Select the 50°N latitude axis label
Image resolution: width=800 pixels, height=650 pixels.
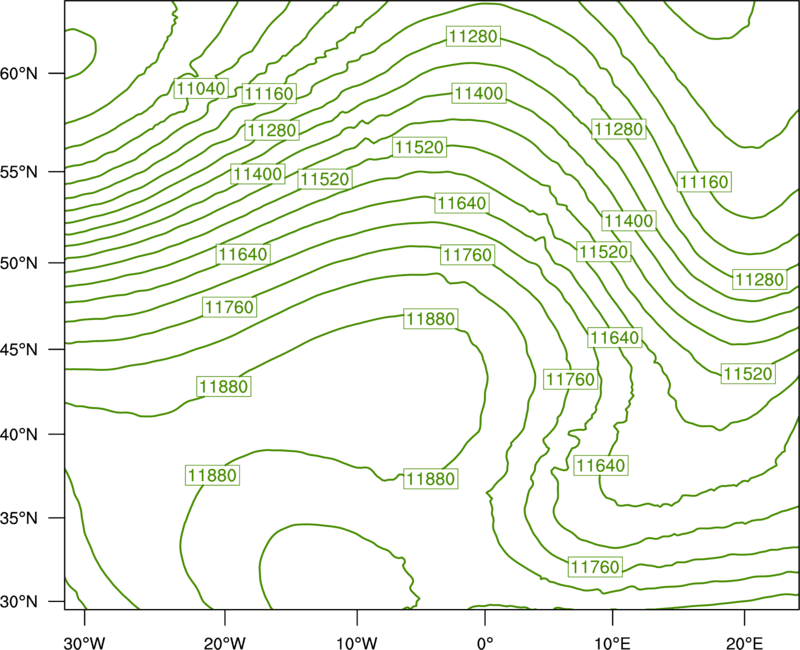19,263
